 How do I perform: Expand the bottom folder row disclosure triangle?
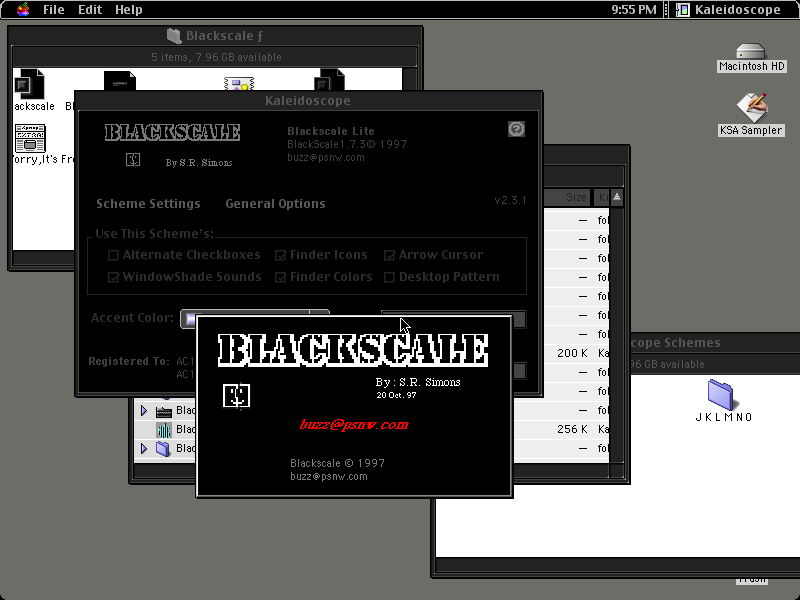click(x=144, y=448)
